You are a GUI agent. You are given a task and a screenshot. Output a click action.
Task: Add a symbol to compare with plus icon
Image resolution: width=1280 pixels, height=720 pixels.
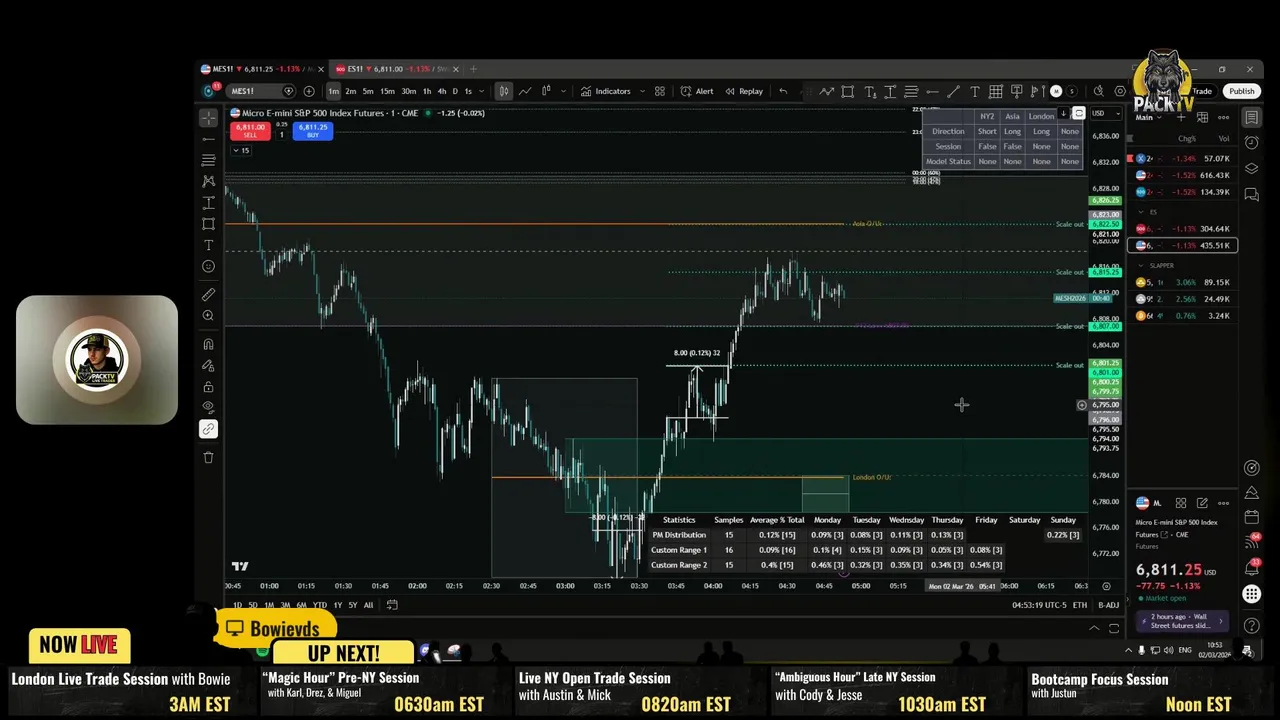309,91
